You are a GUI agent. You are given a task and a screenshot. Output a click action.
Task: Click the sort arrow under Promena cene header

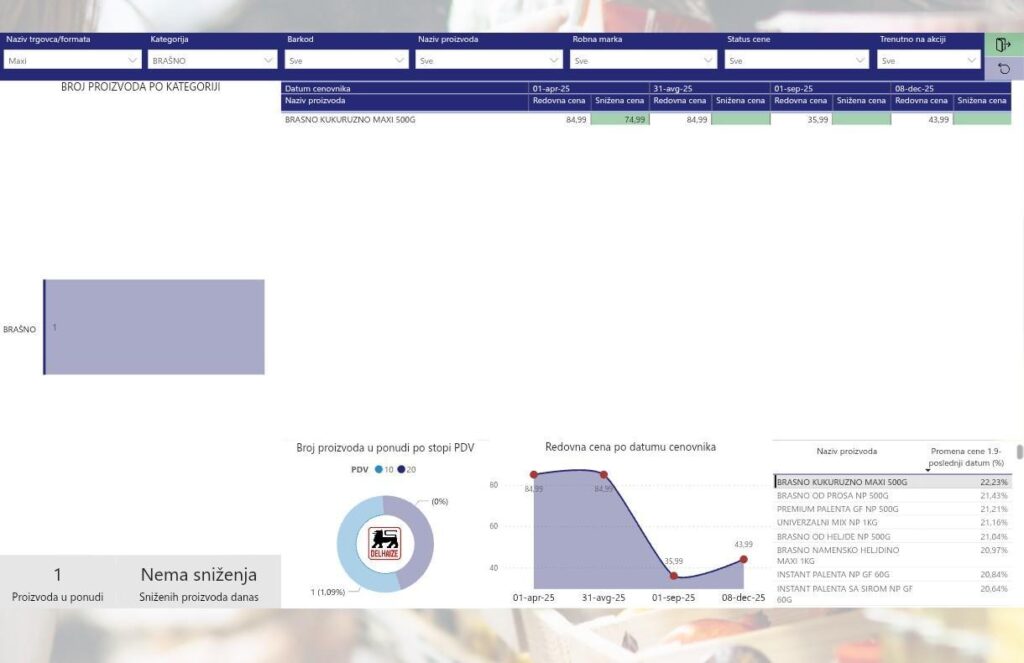tap(928, 470)
